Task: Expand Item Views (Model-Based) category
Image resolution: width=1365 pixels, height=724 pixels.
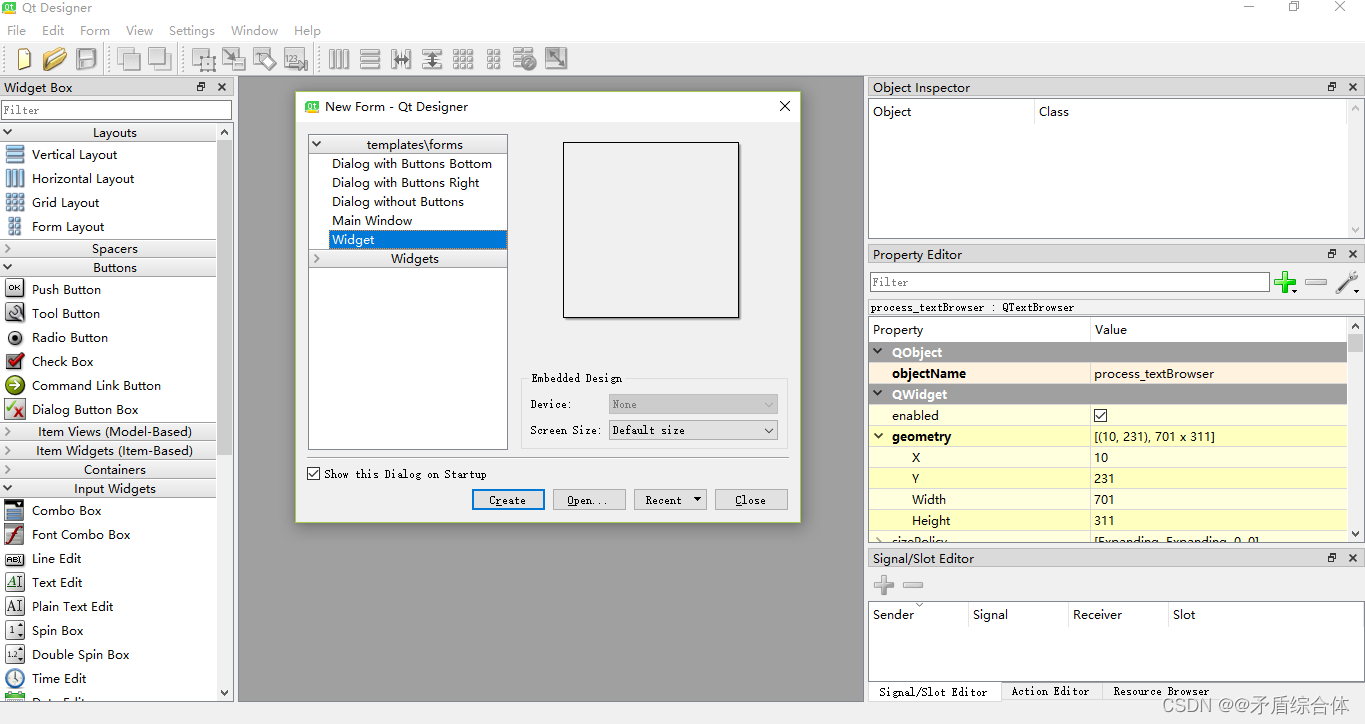Action: click(8, 431)
